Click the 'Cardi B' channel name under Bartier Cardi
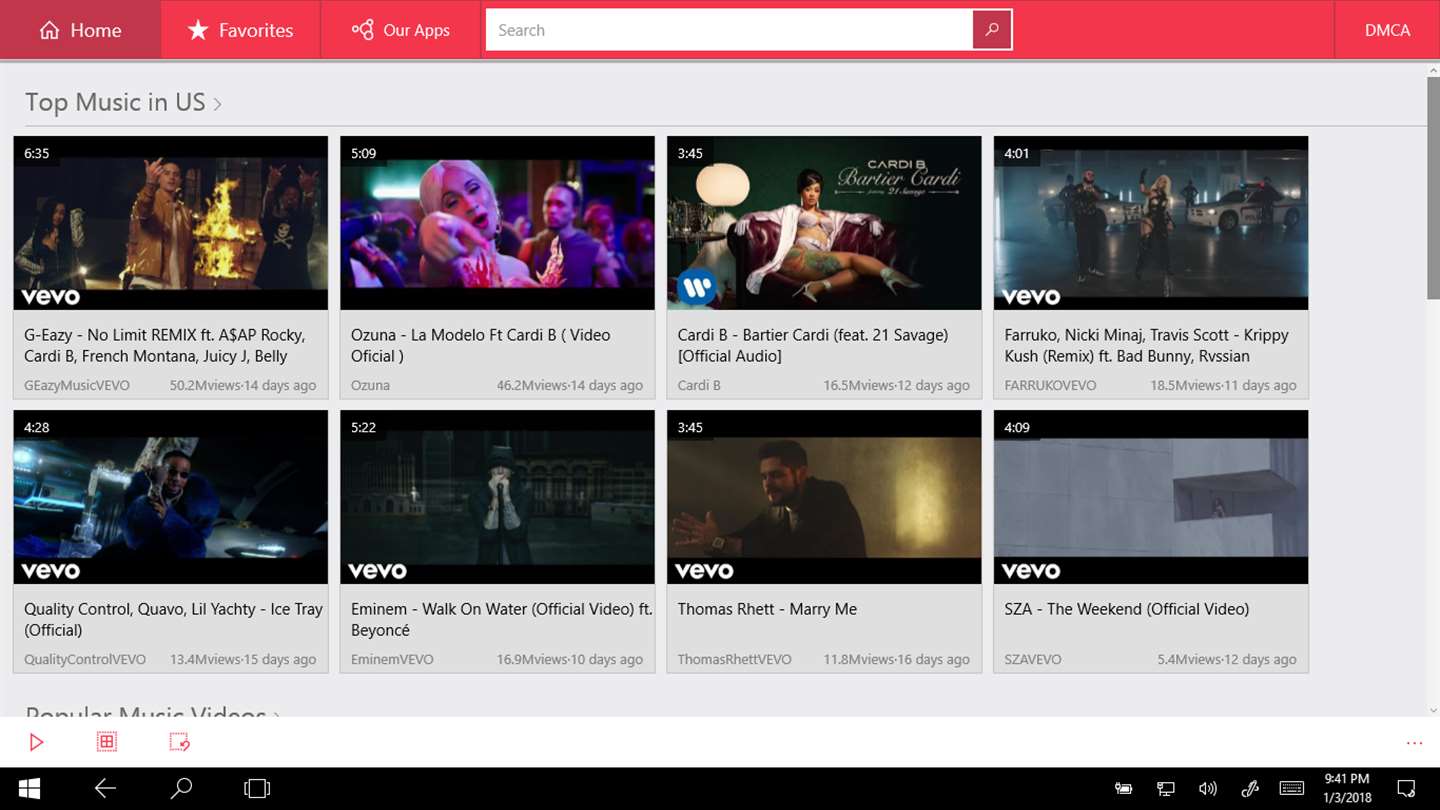This screenshot has width=1440, height=810. tap(699, 385)
